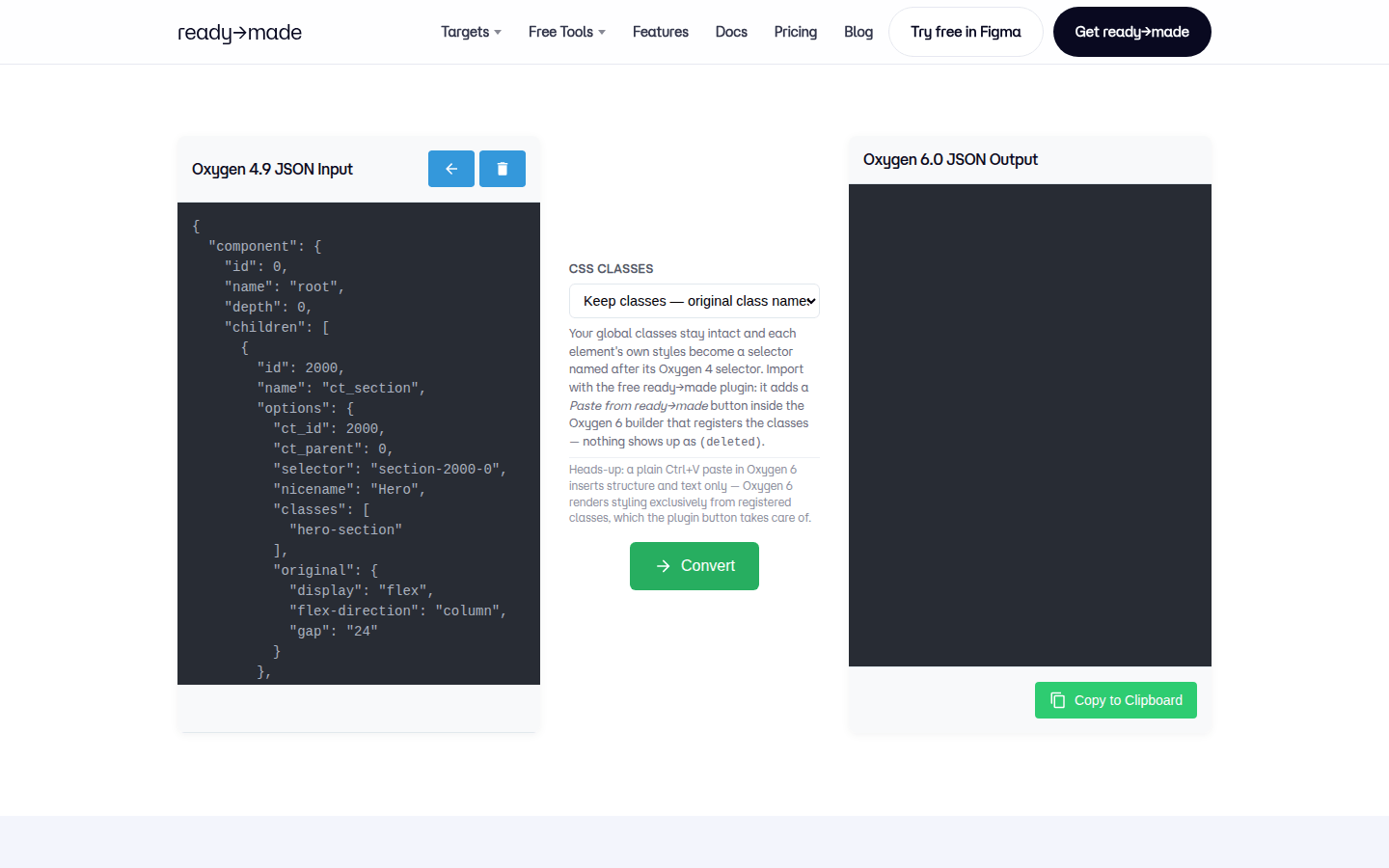The height and width of the screenshot is (868, 1389).
Task: Click inside the Oxygen 4.9 JSON input editor
Action: [x=359, y=444]
